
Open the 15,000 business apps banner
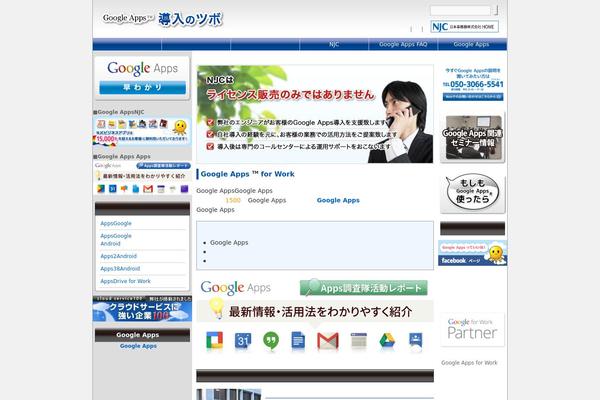[x=142, y=131]
